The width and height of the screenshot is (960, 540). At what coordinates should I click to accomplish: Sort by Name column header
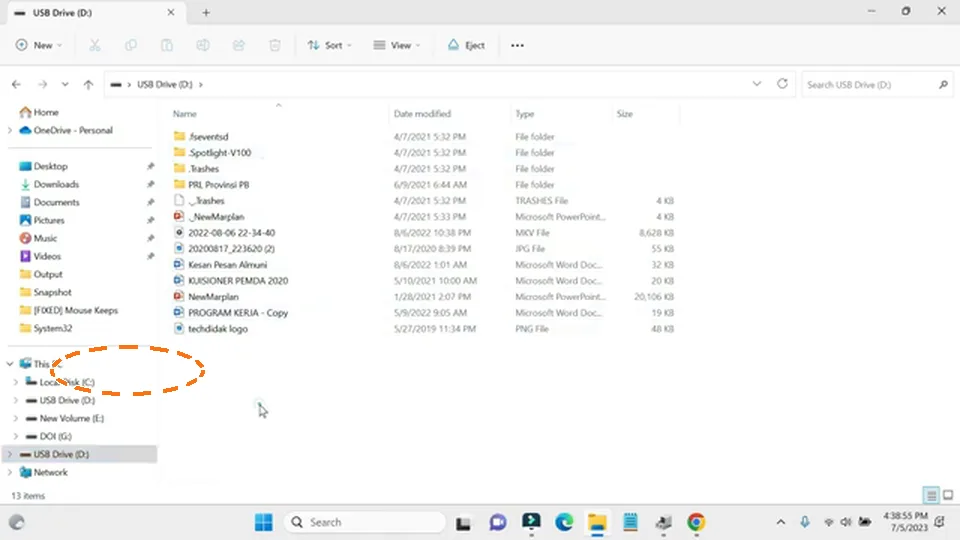(x=185, y=114)
